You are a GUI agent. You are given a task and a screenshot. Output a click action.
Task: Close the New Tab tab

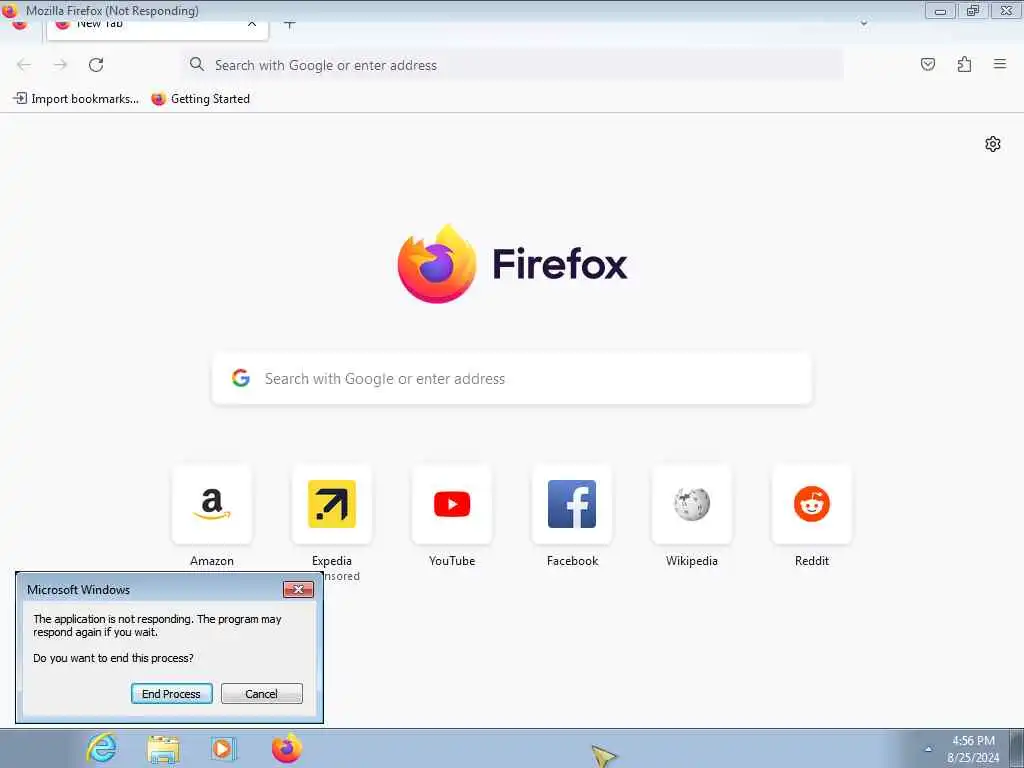tap(252, 25)
